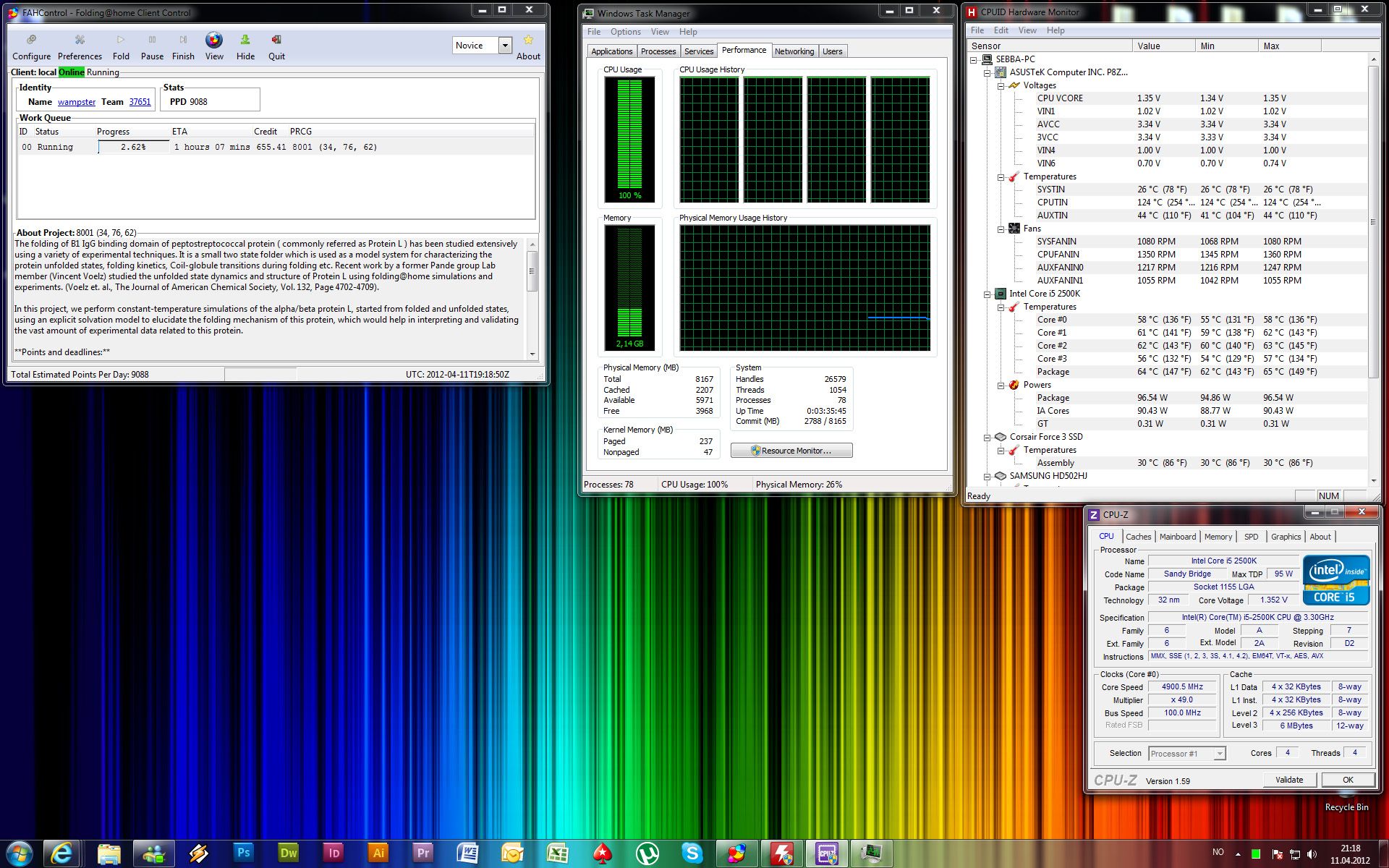Screen dimensions: 1389x868
Task: Open Windows Explorer folder taskbar icon
Action: point(109,854)
